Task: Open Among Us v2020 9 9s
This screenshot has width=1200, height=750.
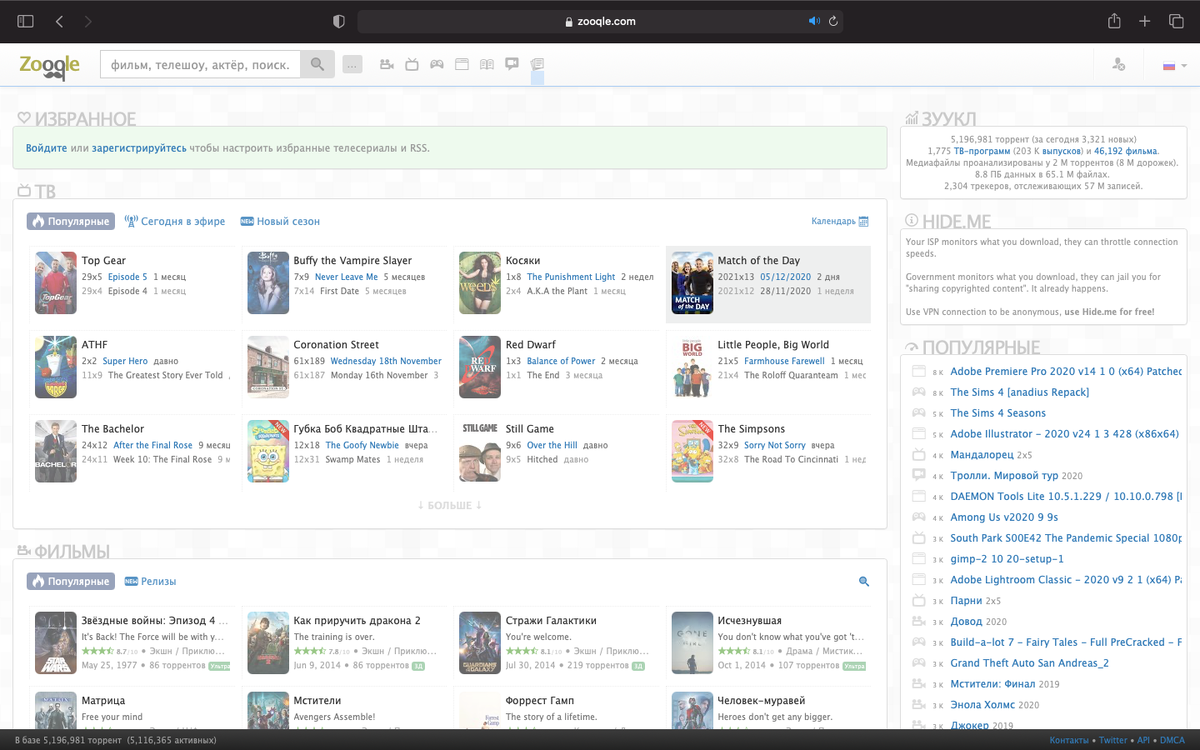Action: tap(1004, 517)
